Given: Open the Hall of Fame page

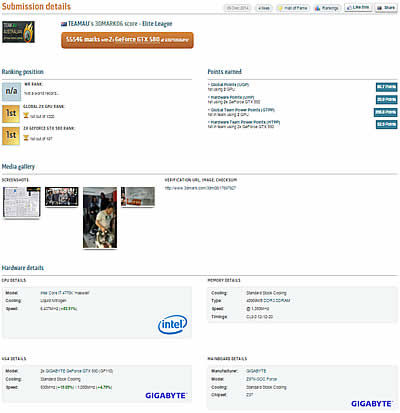Looking at the screenshot, I should 293,8.
